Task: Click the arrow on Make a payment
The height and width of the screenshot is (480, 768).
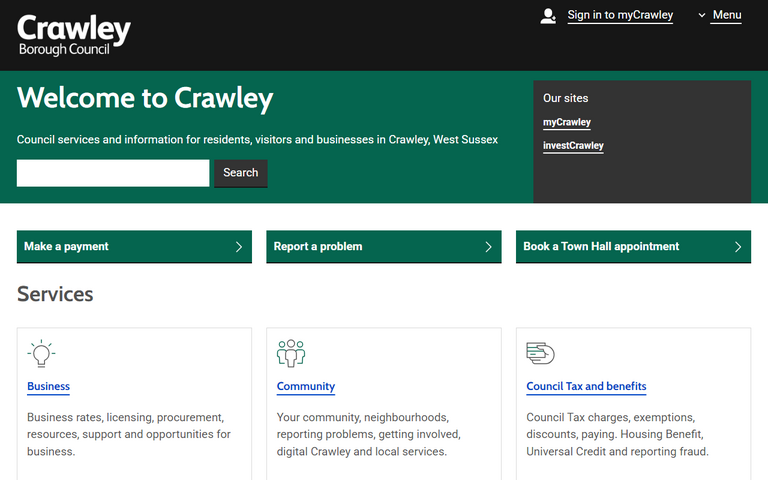Action: click(238, 247)
